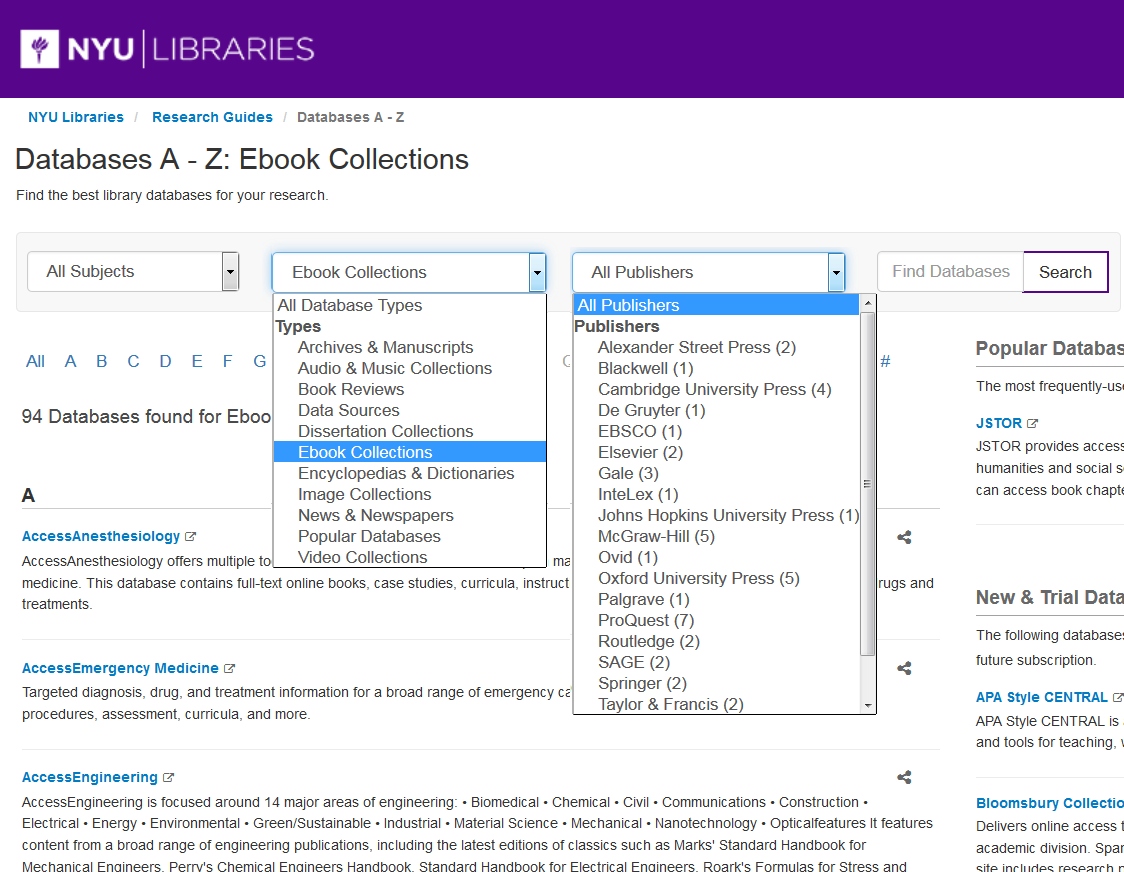The image size is (1124, 872).
Task: Select highlighted All Publishers option
Action: click(716, 305)
